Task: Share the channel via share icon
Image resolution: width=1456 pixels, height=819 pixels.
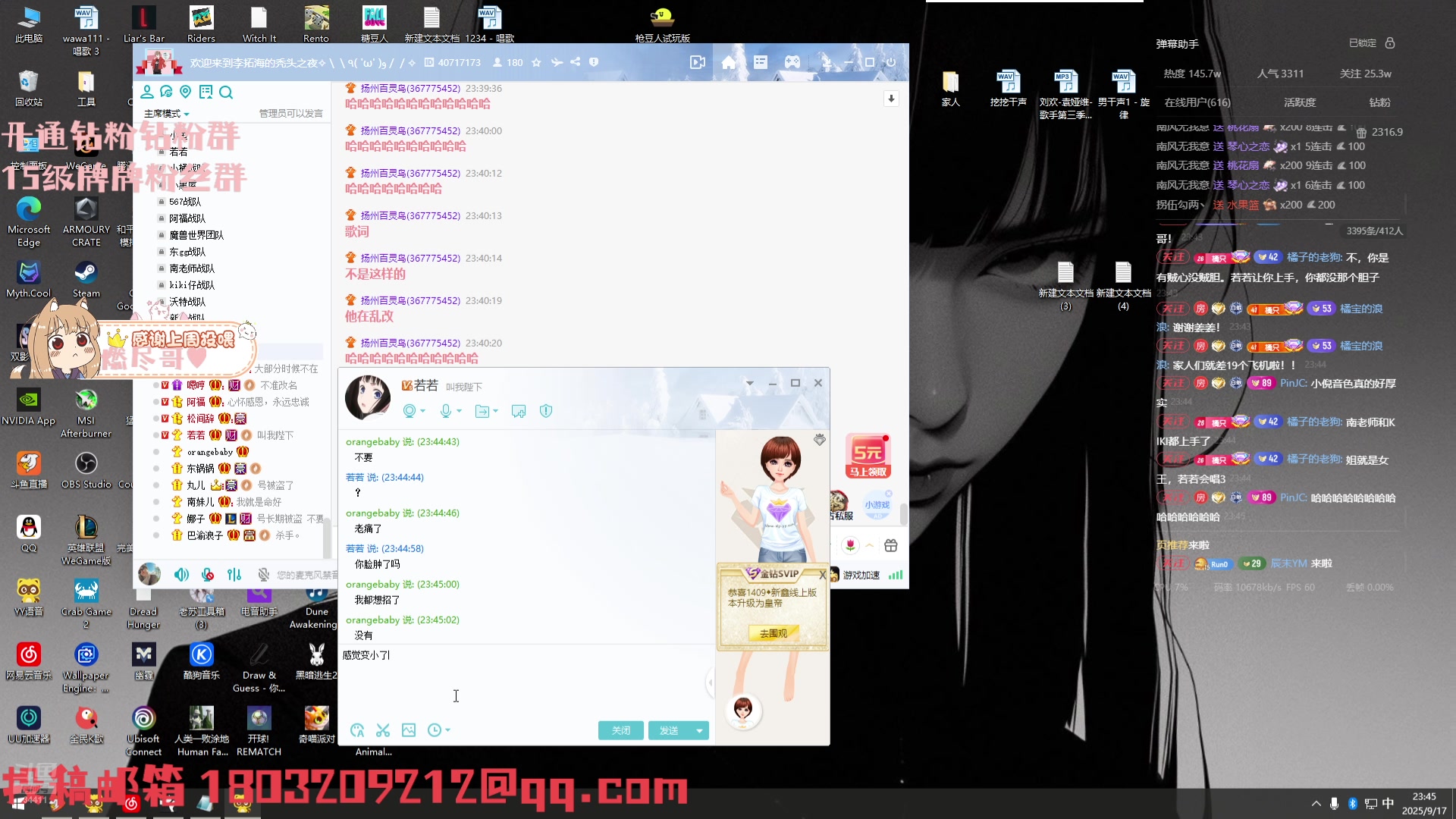Action: pos(576,62)
